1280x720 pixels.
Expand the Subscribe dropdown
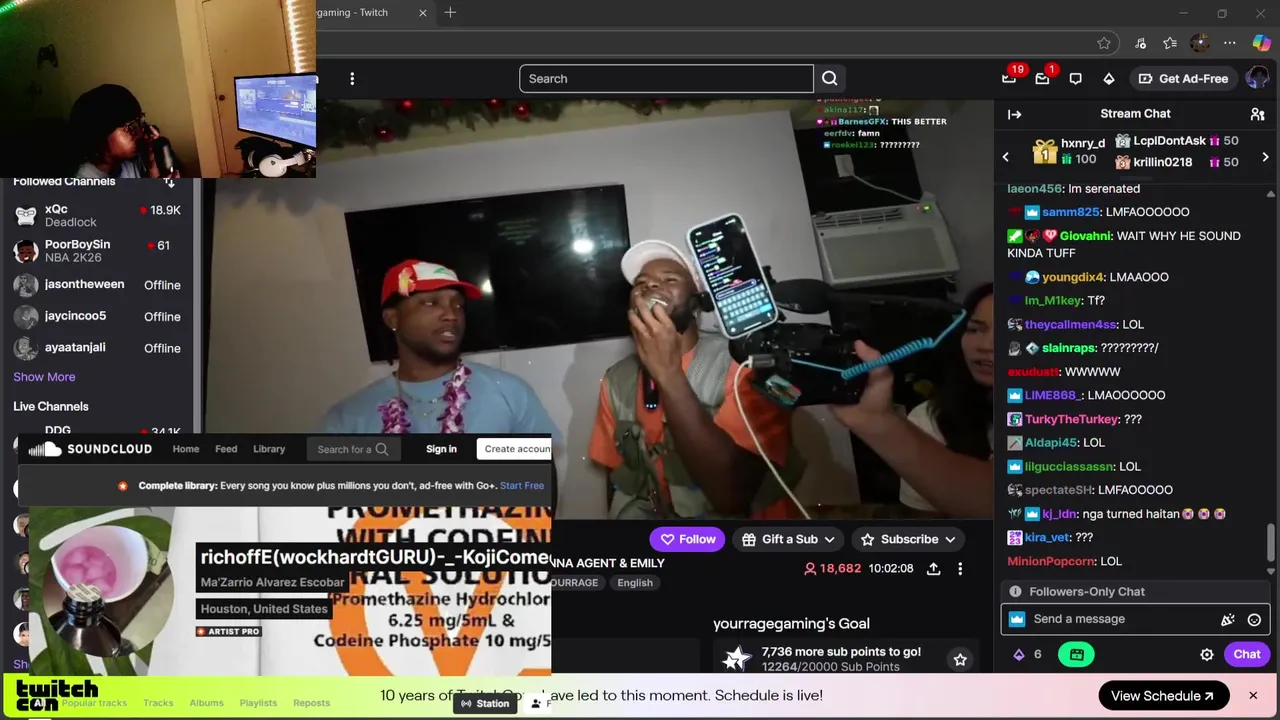click(x=908, y=539)
